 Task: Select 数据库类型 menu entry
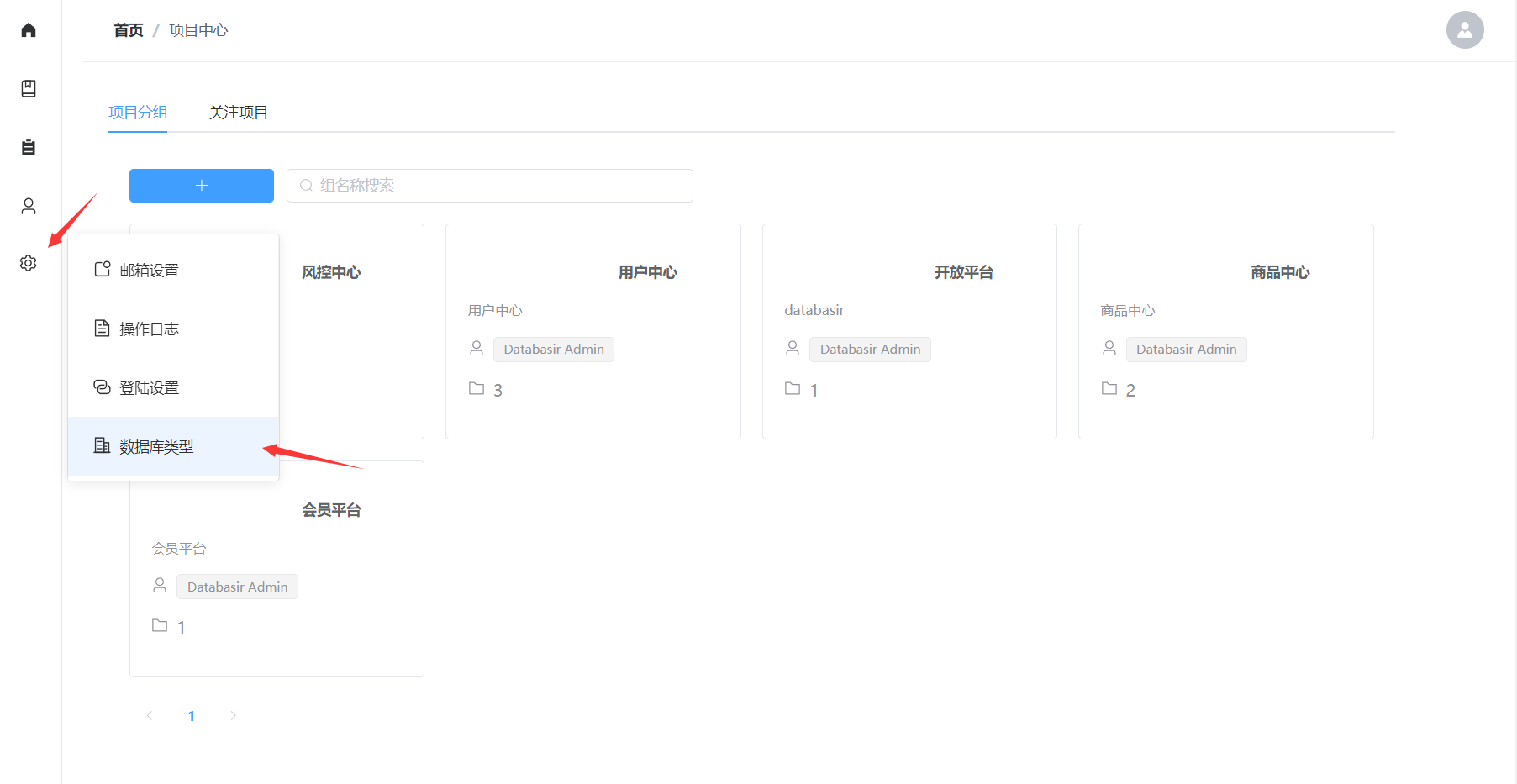click(156, 446)
